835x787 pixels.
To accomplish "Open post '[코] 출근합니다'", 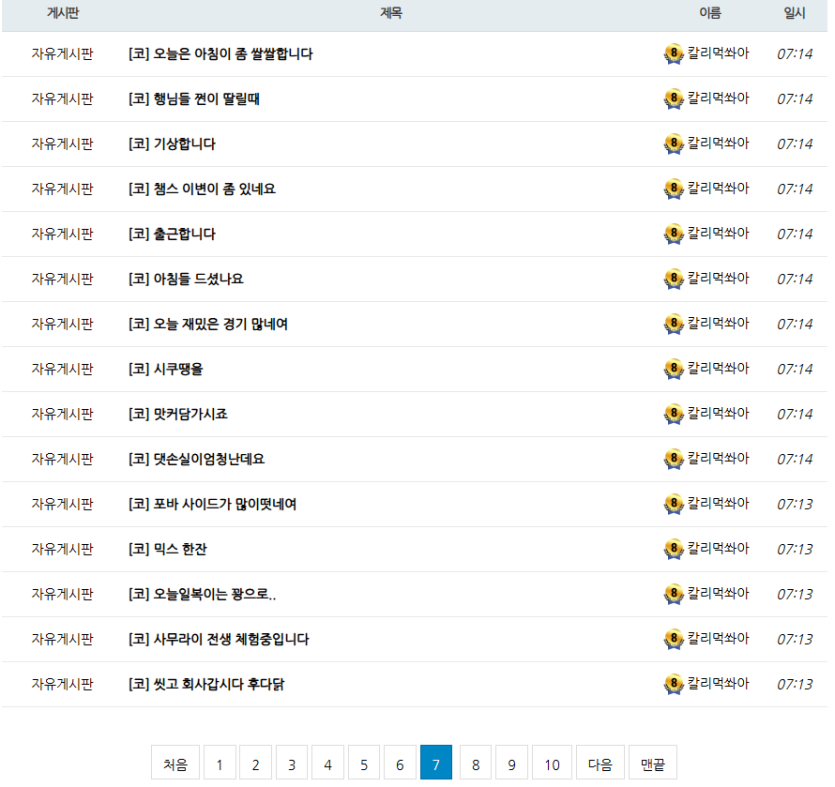I will pos(172,234).
